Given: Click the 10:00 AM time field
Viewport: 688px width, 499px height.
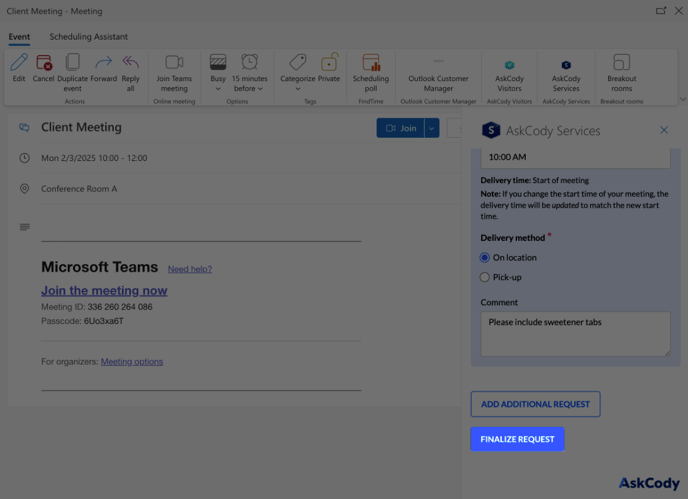Looking at the screenshot, I should (575, 157).
